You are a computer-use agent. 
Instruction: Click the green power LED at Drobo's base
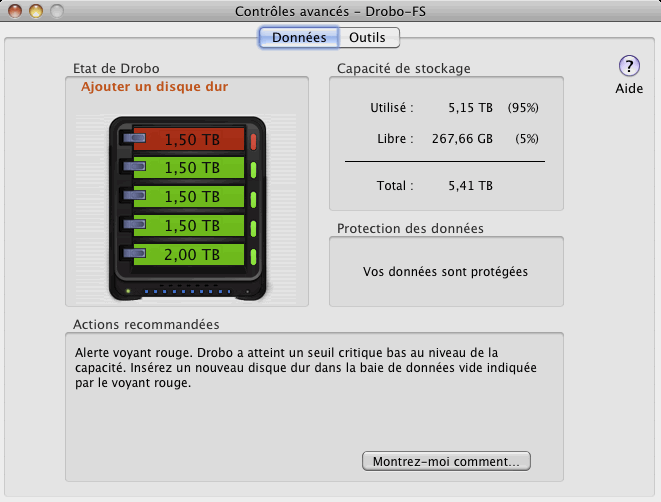point(128,291)
